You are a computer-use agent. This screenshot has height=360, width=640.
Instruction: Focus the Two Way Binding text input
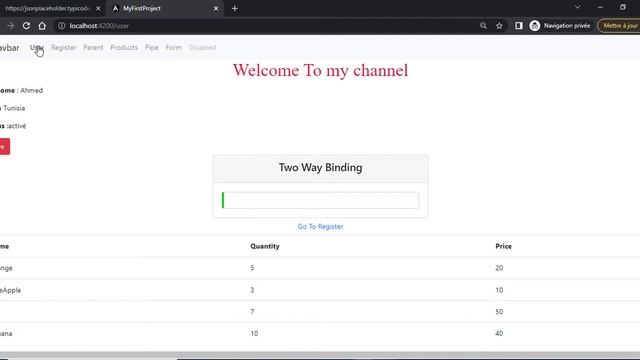coord(320,200)
